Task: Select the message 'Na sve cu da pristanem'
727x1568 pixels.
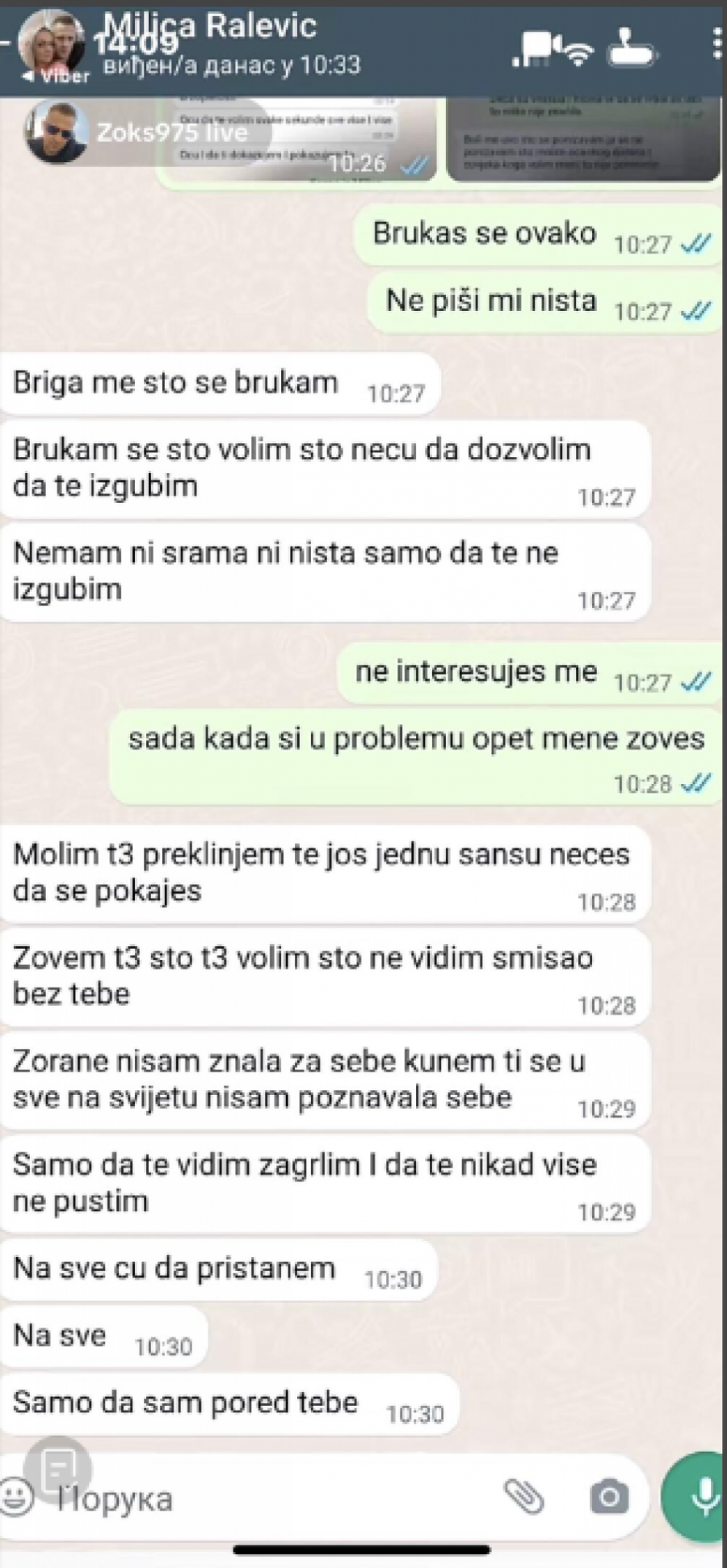Action: (218, 1270)
